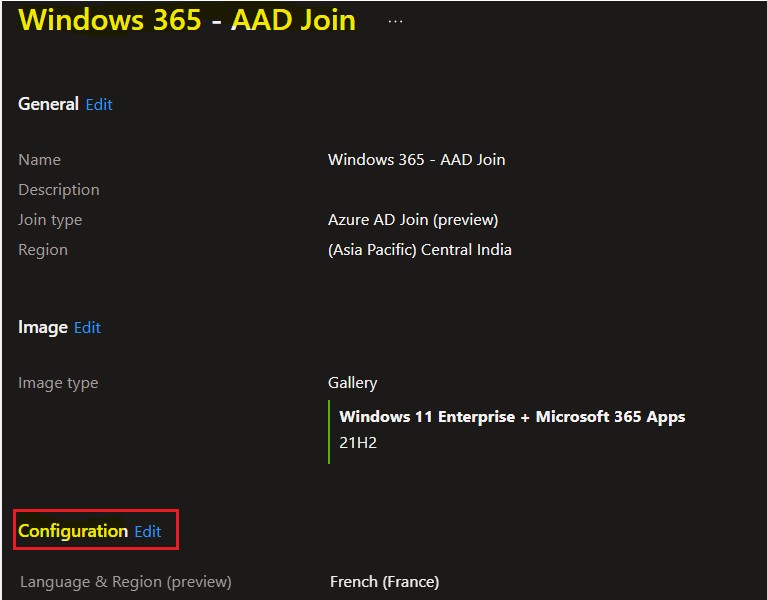
Task: Click Windows 11 Enterprise + Microsoft 365 Apps
Action: pyautogui.click(x=512, y=417)
